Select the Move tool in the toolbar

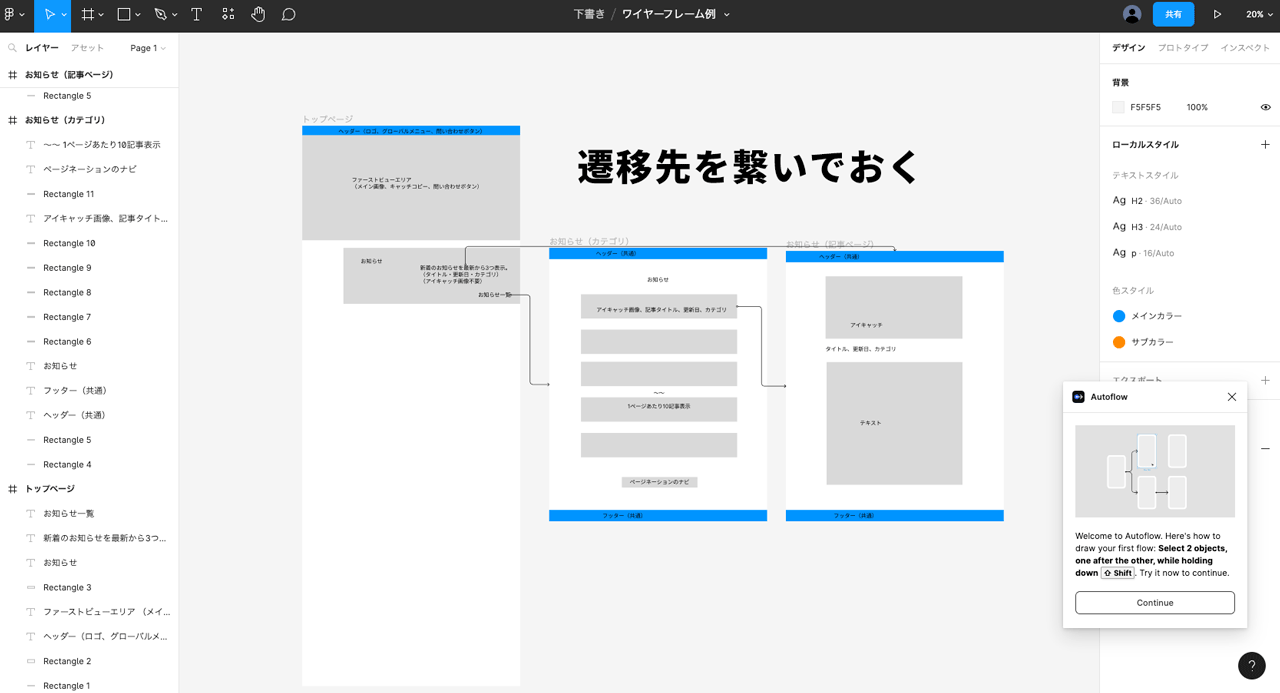click(48, 15)
